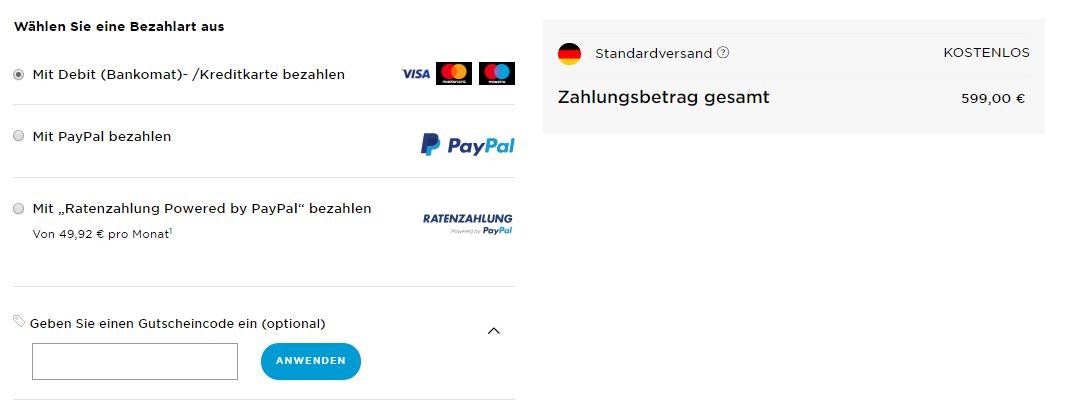Click the Mit PayPal bezahlen label
The width and height of the screenshot is (1070, 405).
click(102, 137)
